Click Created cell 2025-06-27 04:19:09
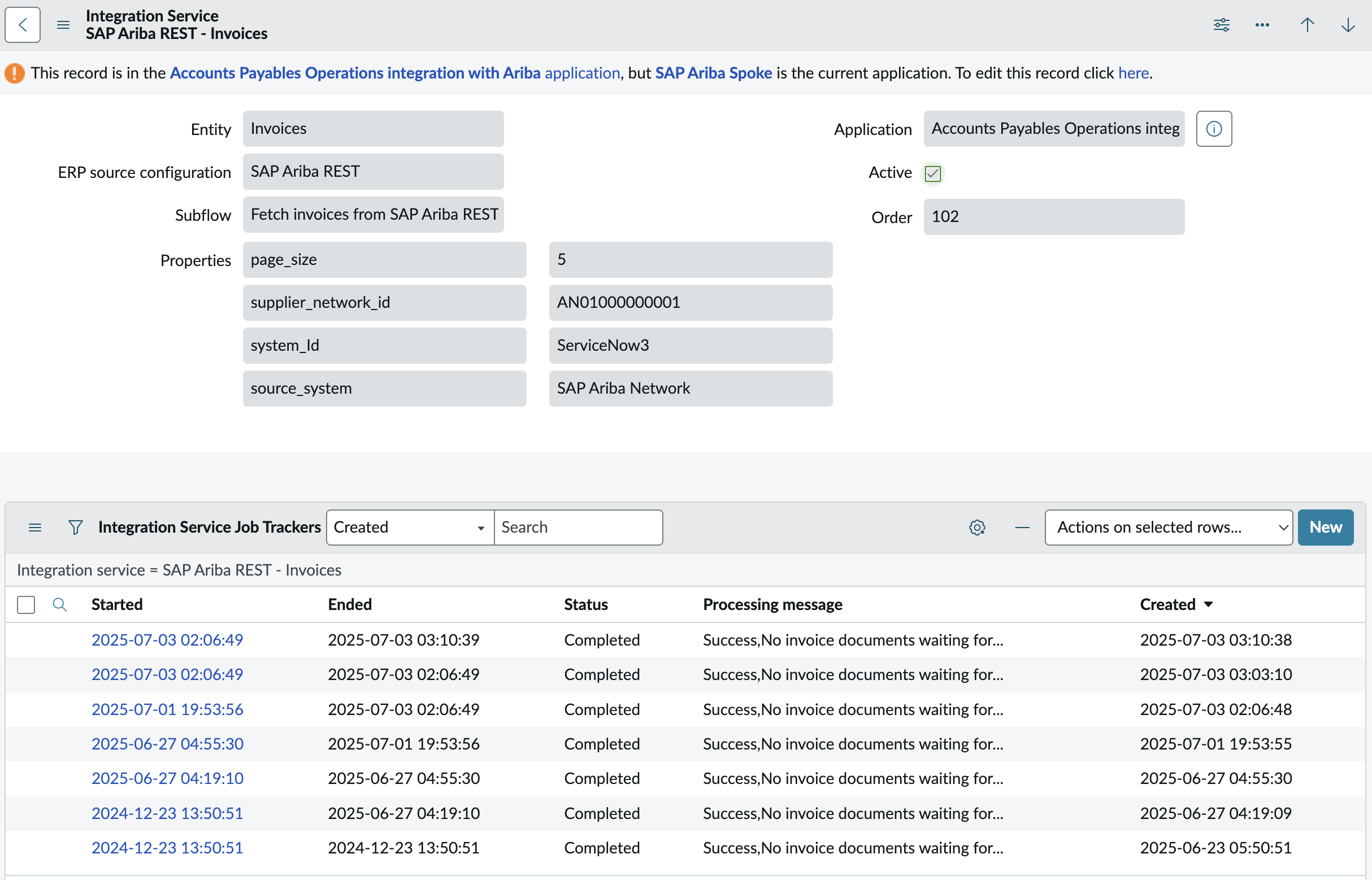This screenshot has height=880, width=1372. coord(1216,813)
